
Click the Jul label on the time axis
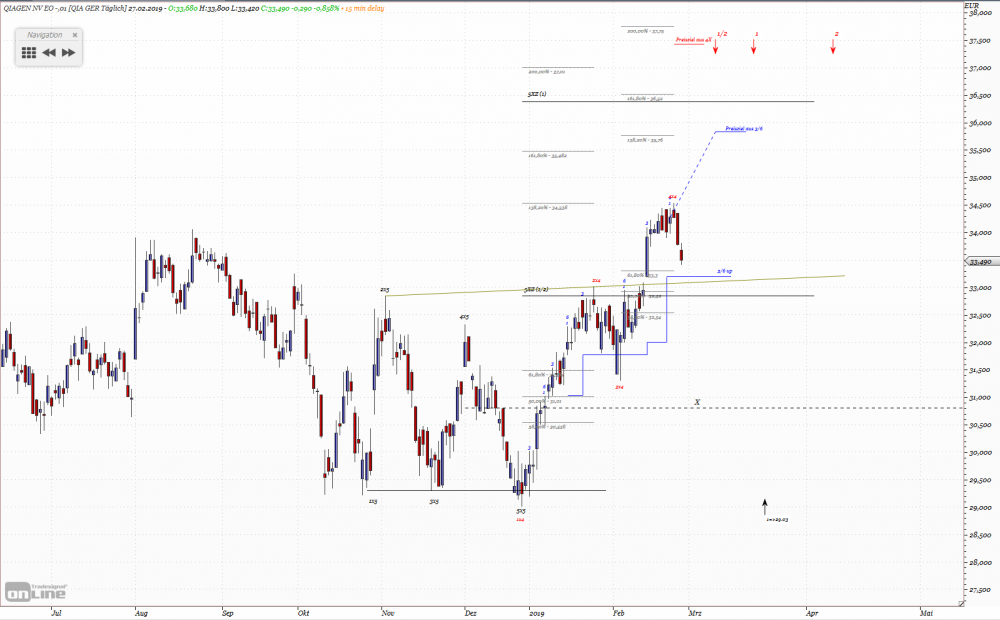(x=56, y=613)
